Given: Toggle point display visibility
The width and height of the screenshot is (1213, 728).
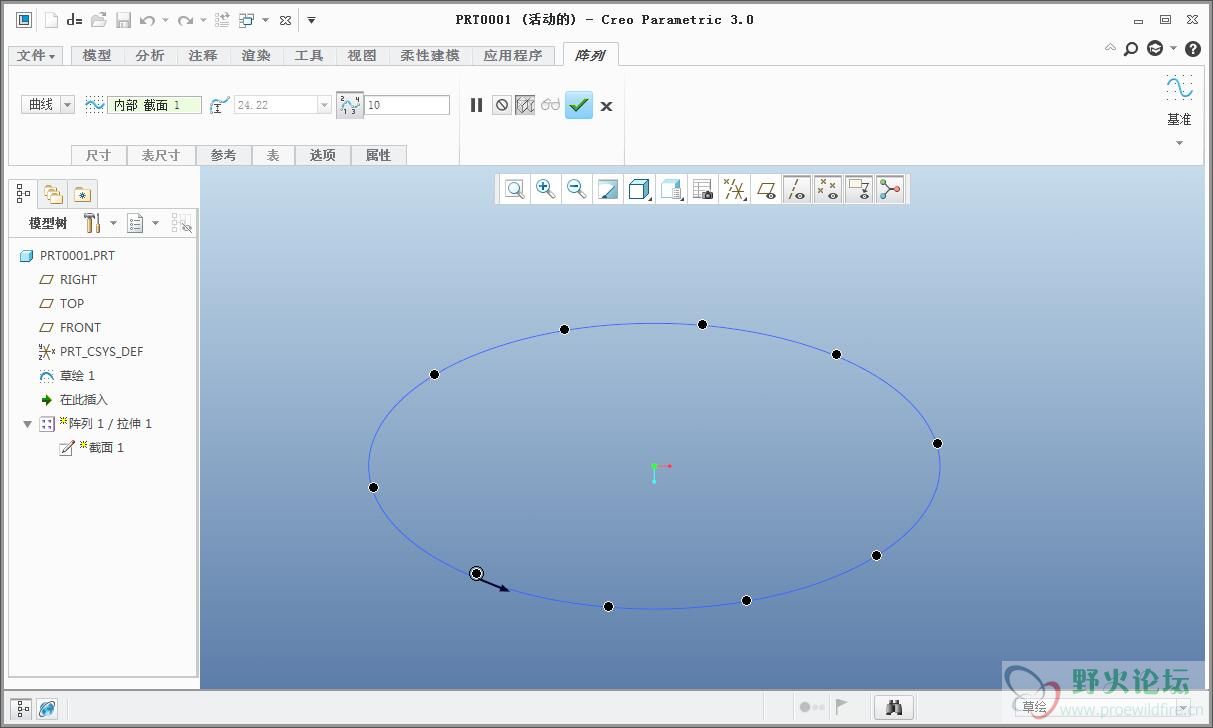Looking at the screenshot, I should 828,189.
